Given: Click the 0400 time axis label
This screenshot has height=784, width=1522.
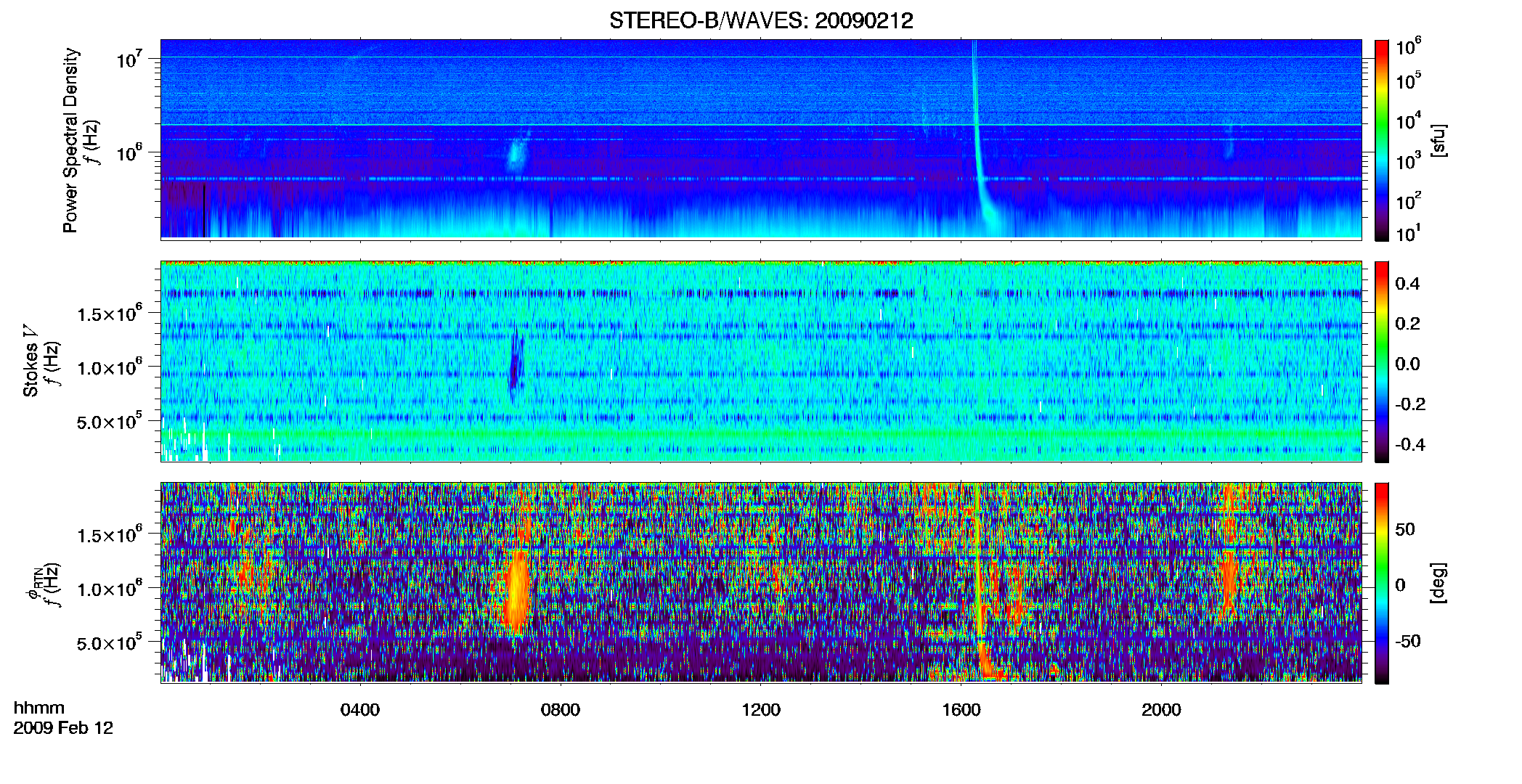Looking at the screenshot, I should tap(360, 710).
